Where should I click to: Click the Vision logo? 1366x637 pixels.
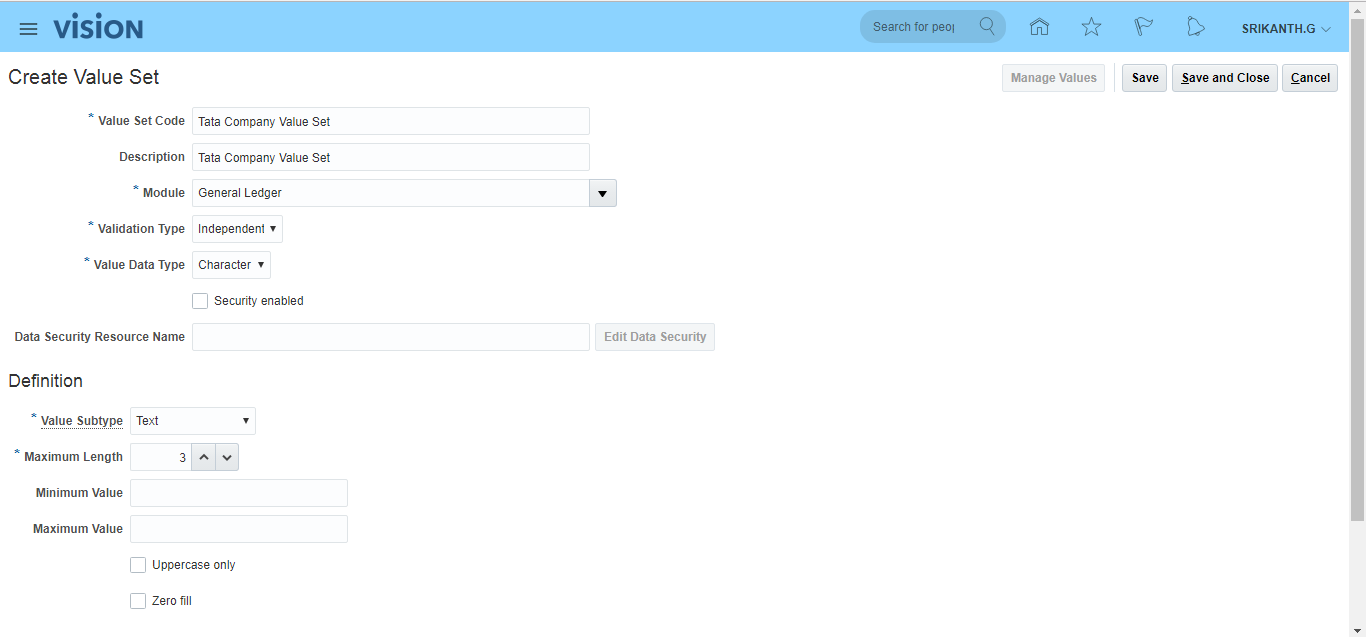pos(98,28)
